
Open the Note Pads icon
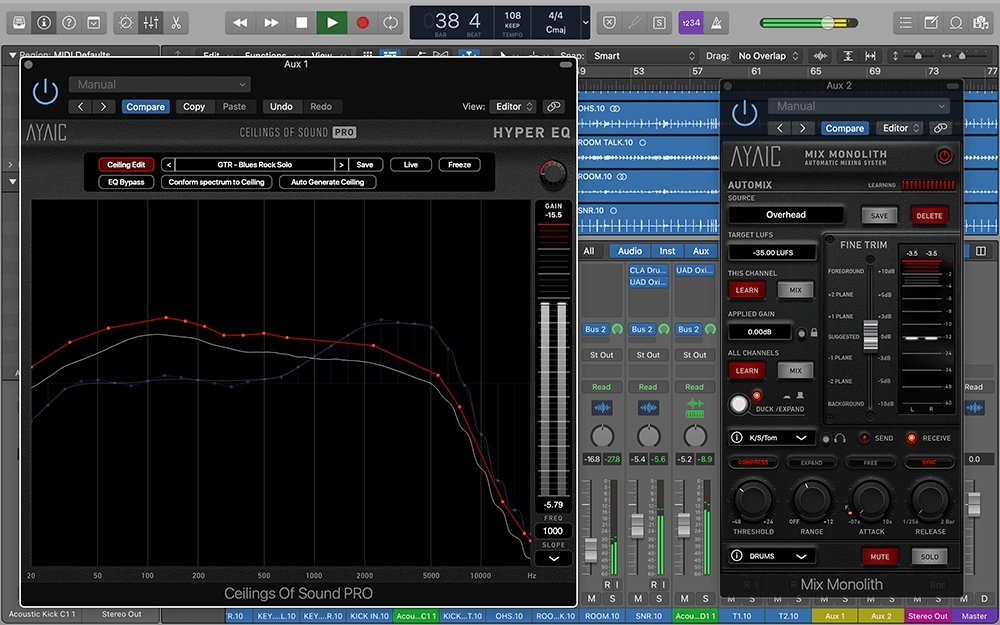point(931,23)
